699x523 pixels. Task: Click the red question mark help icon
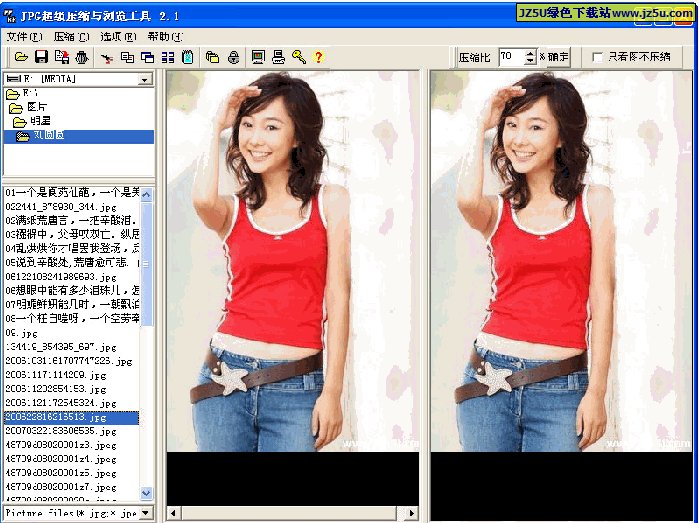point(318,57)
